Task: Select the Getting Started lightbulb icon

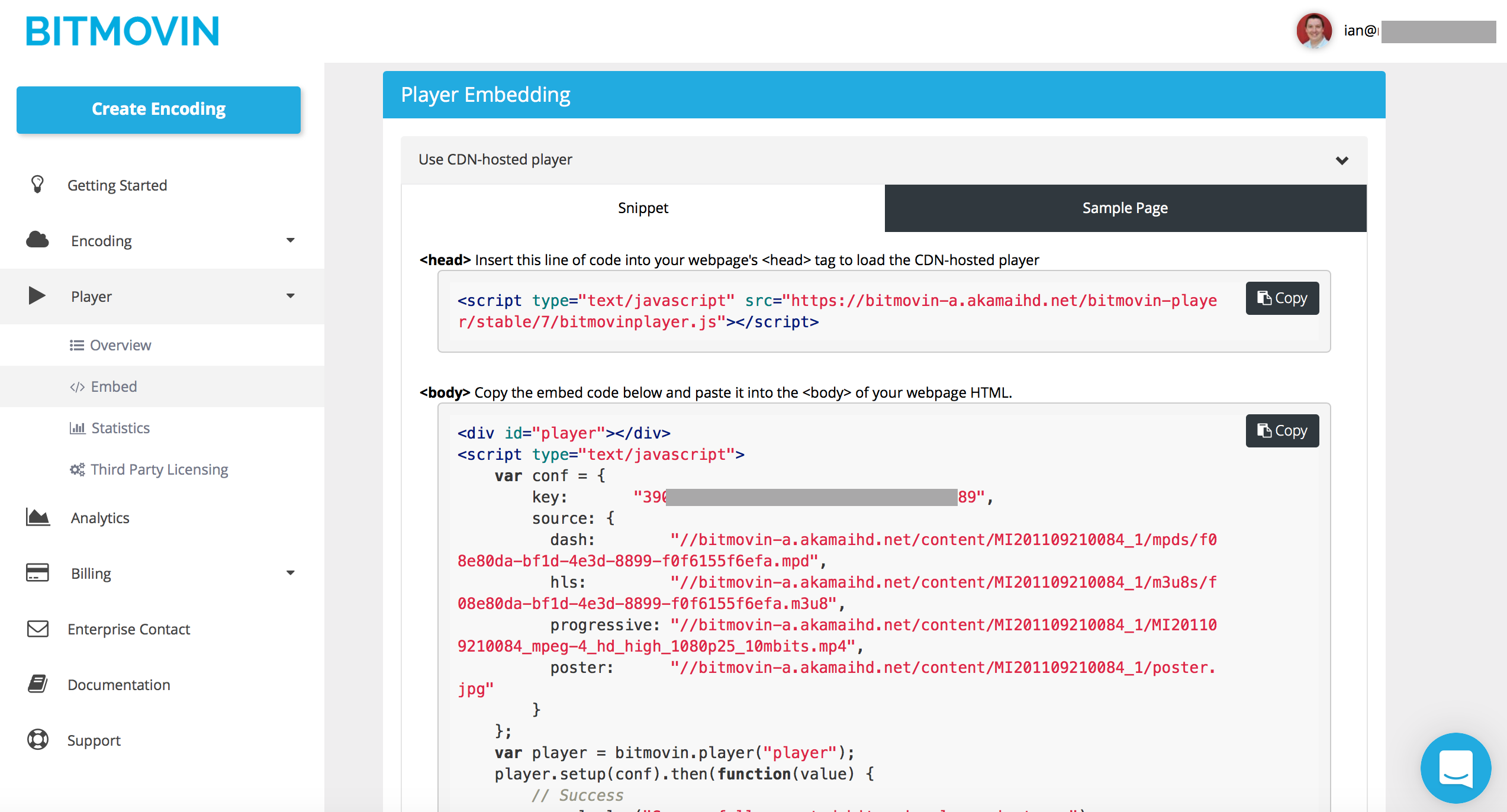Action: pyautogui.click(x=37, y=185)
